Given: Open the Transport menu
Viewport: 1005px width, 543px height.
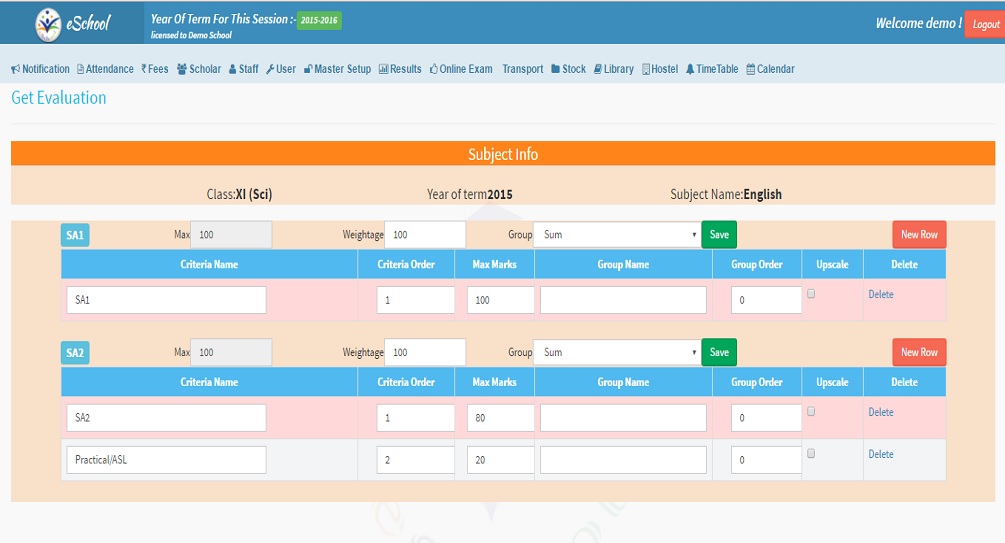Looking at the screenshot, I should coord(522,69).
